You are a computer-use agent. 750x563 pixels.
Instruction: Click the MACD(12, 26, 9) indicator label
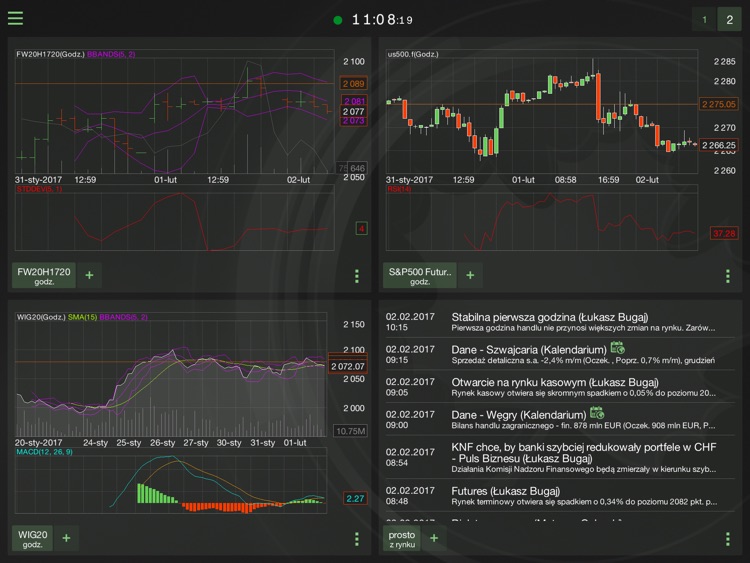point(44,452)
